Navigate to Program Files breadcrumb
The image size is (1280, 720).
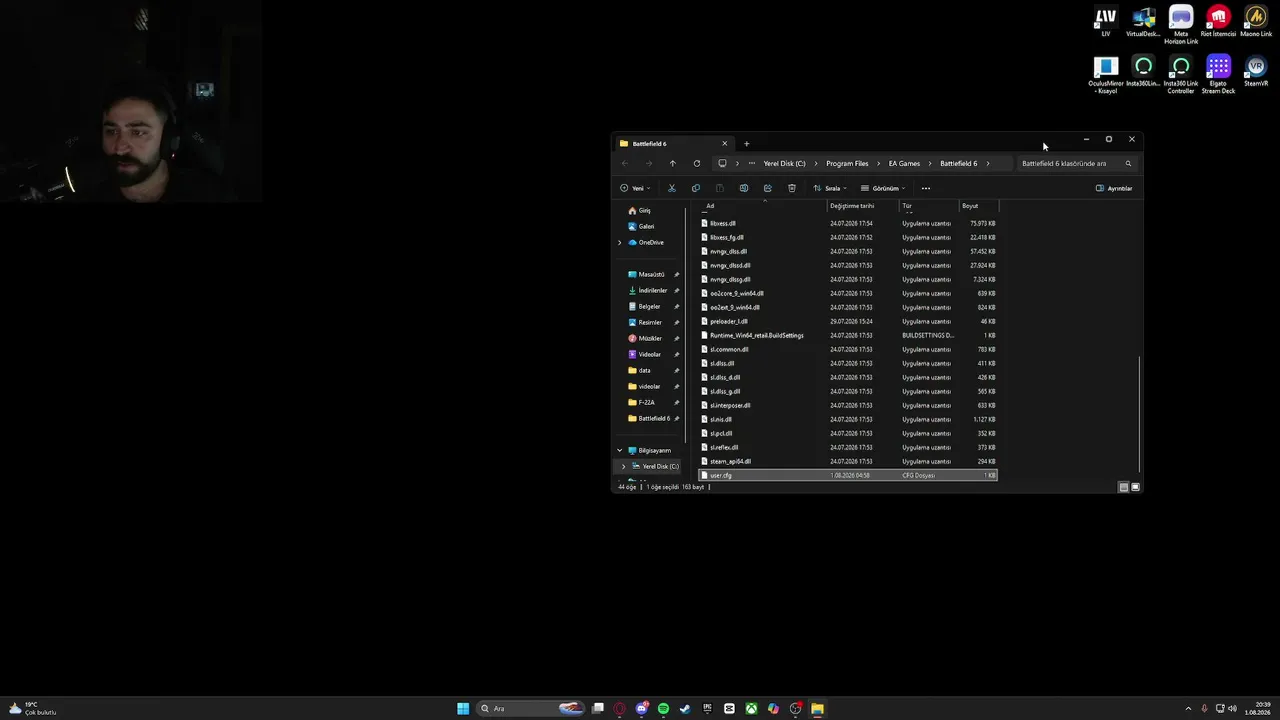coord(847,163)
